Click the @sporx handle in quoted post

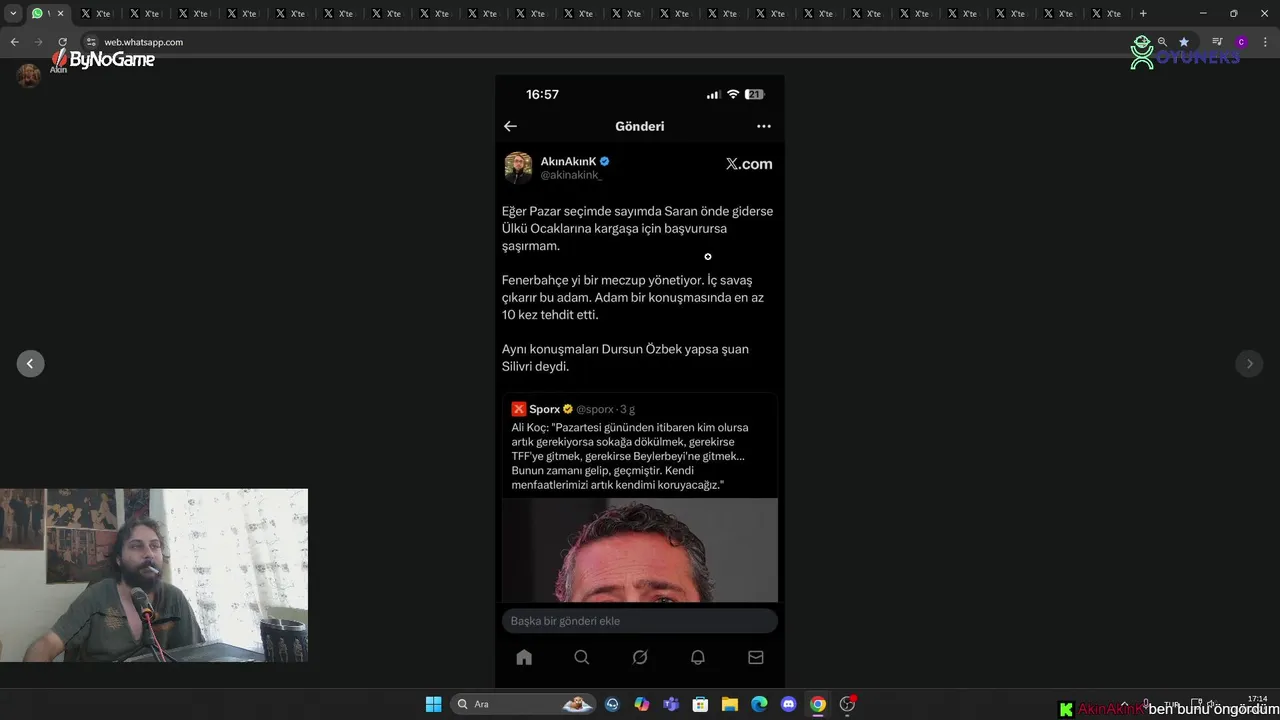595,409
